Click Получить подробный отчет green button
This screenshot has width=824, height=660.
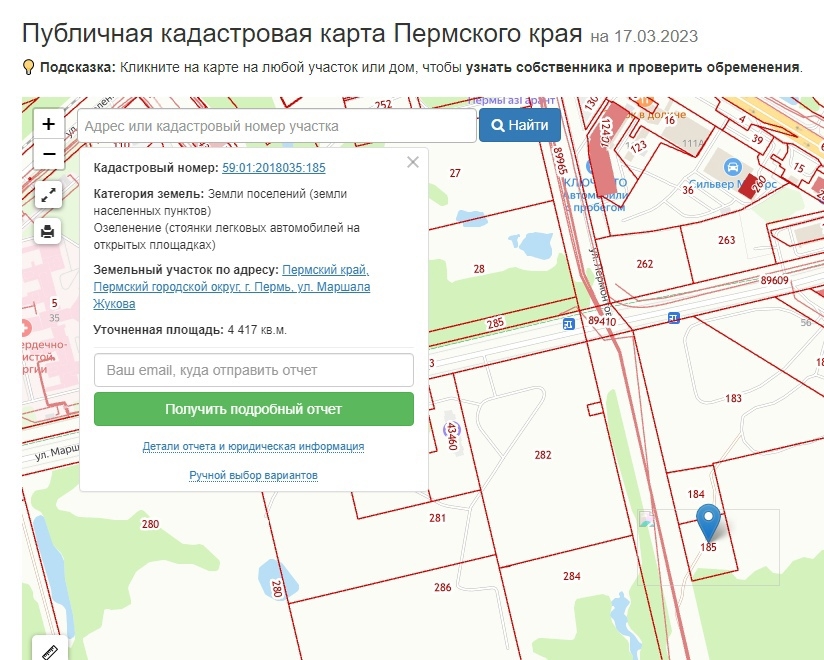click(254, 409)
